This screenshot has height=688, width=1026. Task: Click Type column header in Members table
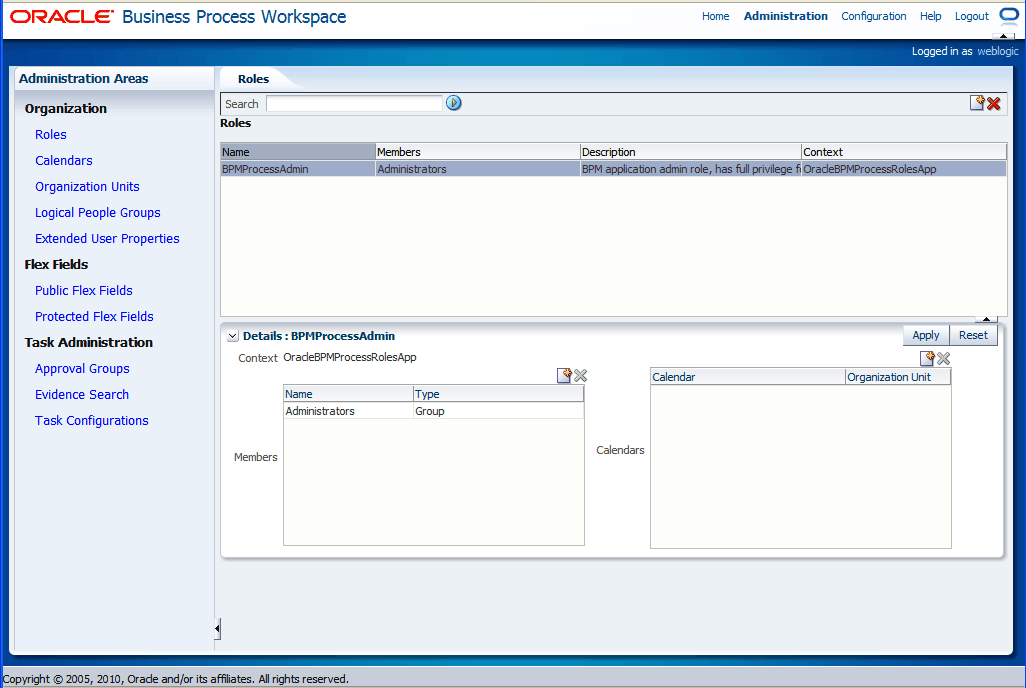point(498,394)
